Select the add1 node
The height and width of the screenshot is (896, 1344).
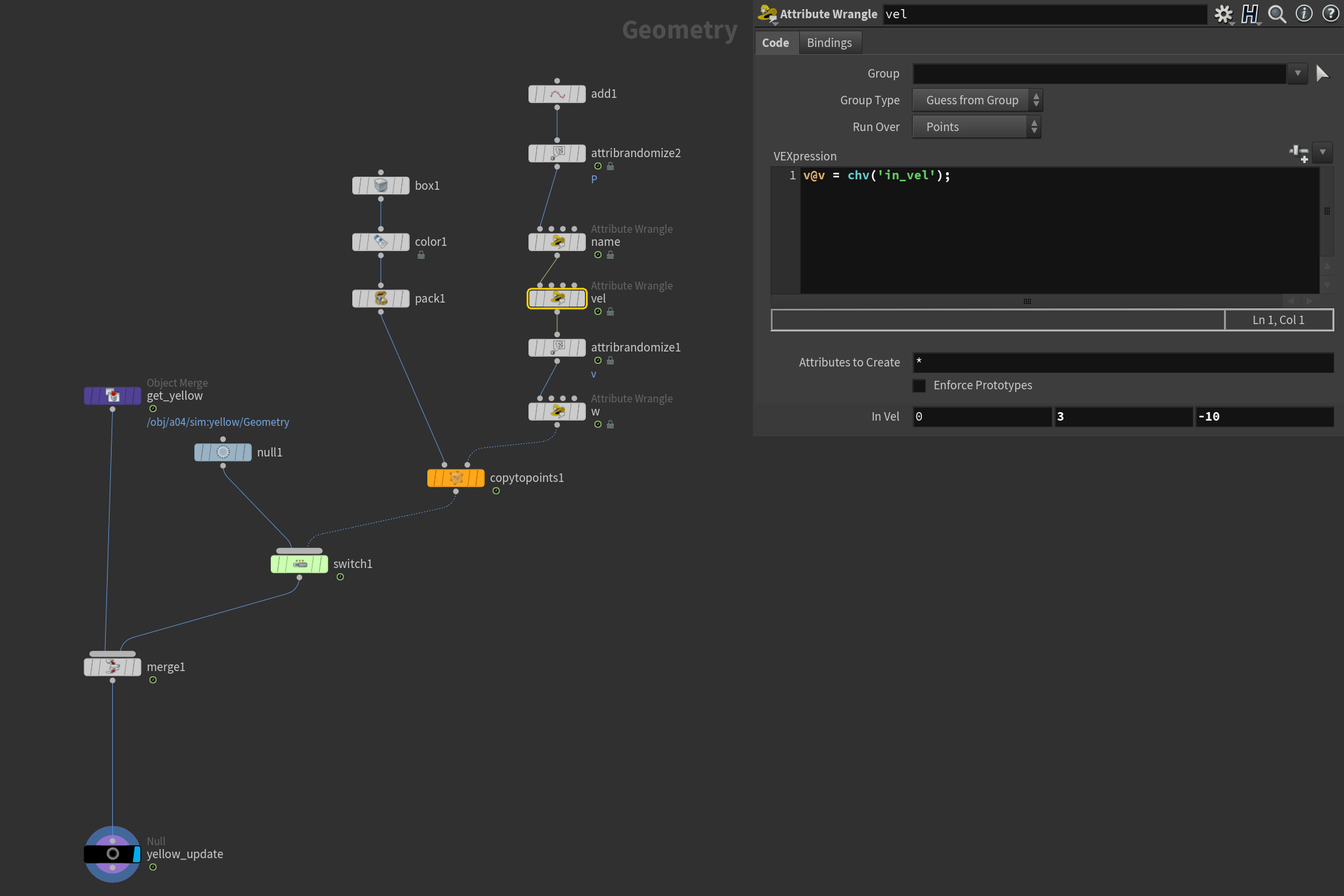pyautogui.click(x=557, y=94)
